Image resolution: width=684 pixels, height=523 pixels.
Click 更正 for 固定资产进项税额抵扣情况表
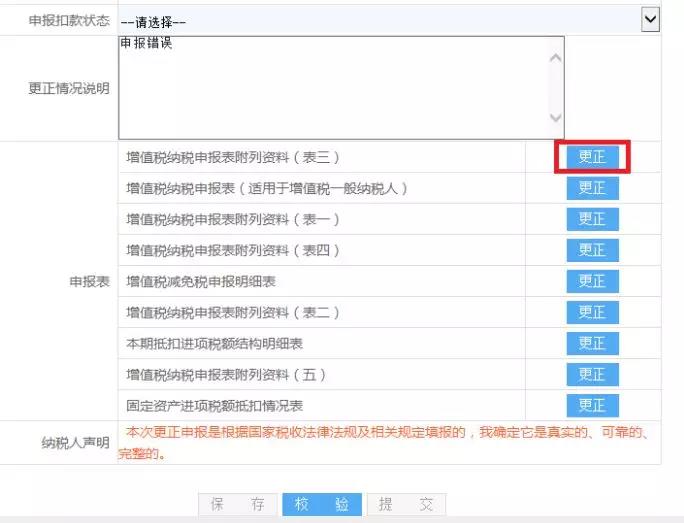point(592,406)
